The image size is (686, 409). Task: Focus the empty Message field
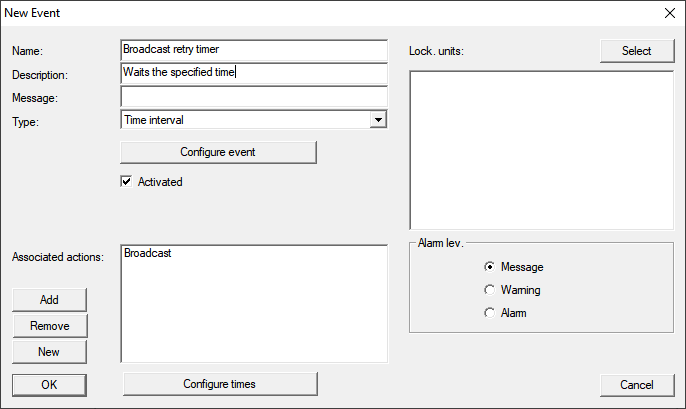click(x=252, y=97)
